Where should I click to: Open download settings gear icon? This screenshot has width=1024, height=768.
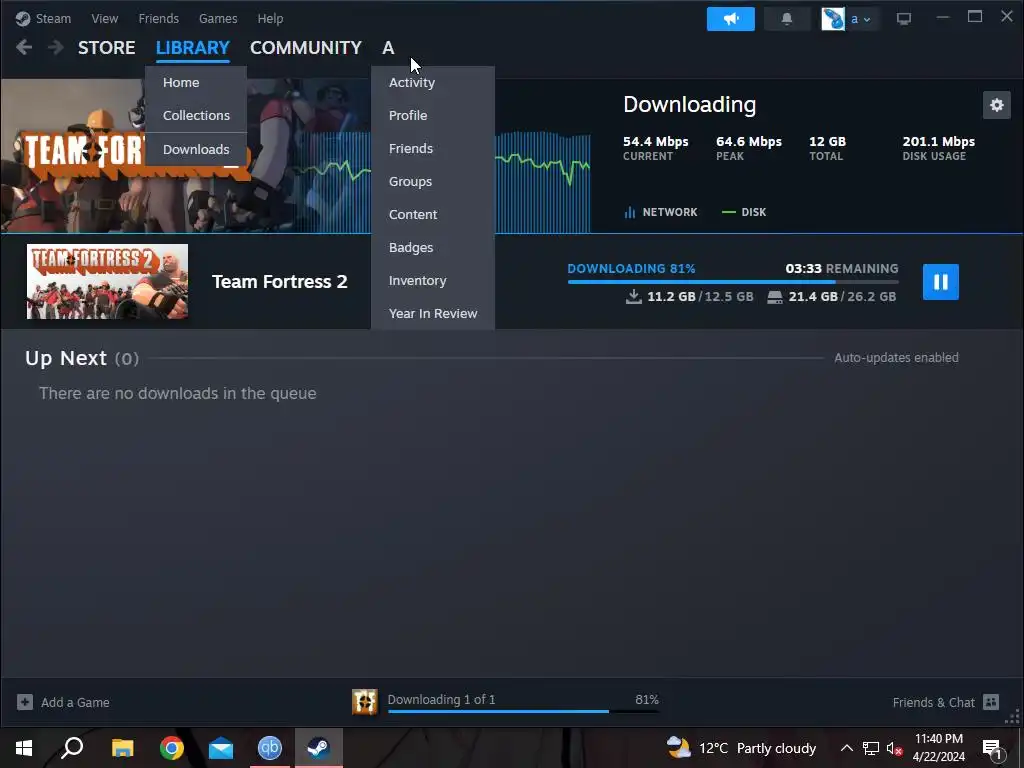click(997, 105)
